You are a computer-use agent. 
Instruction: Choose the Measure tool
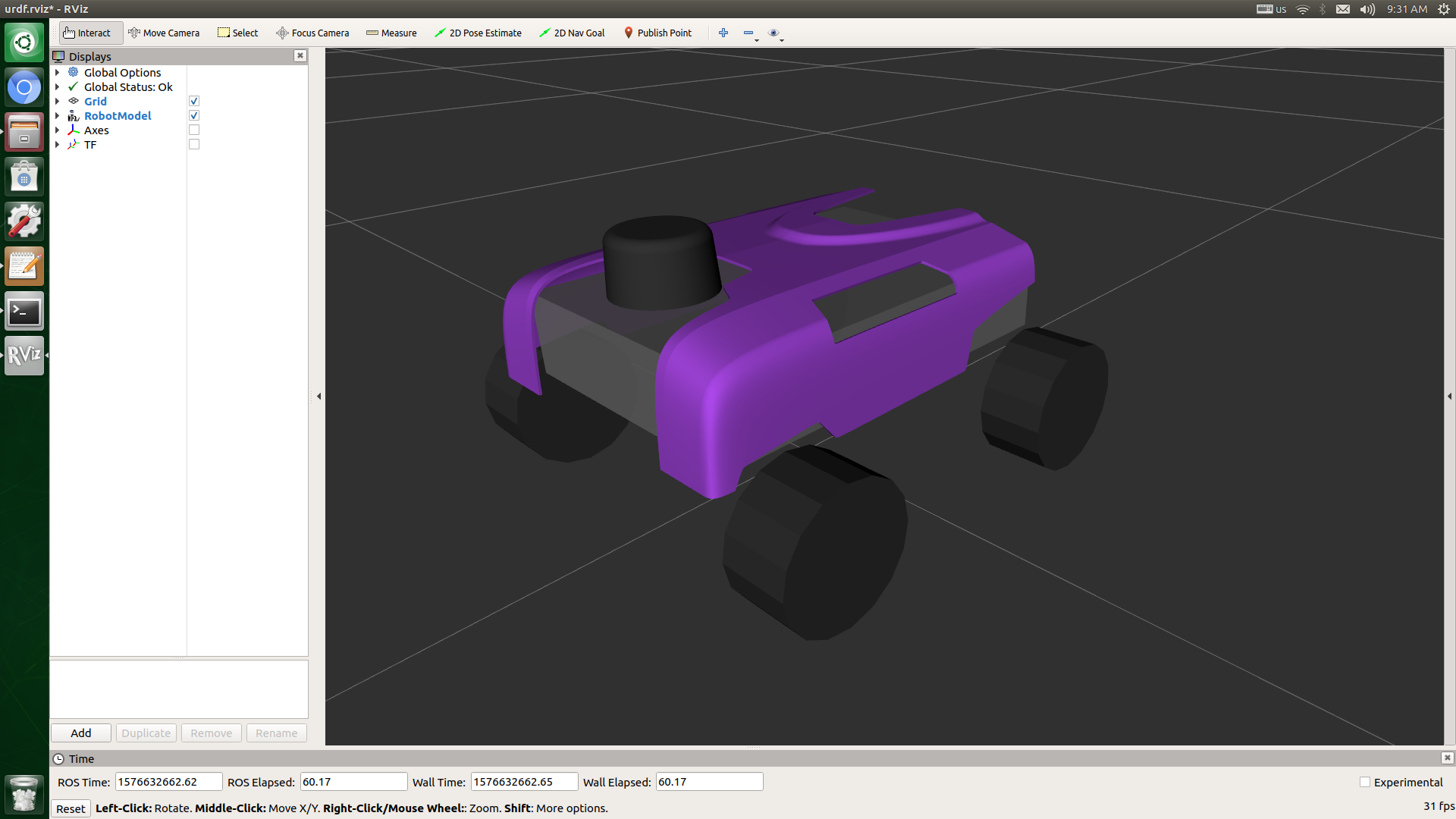click(x=391, y=33)
